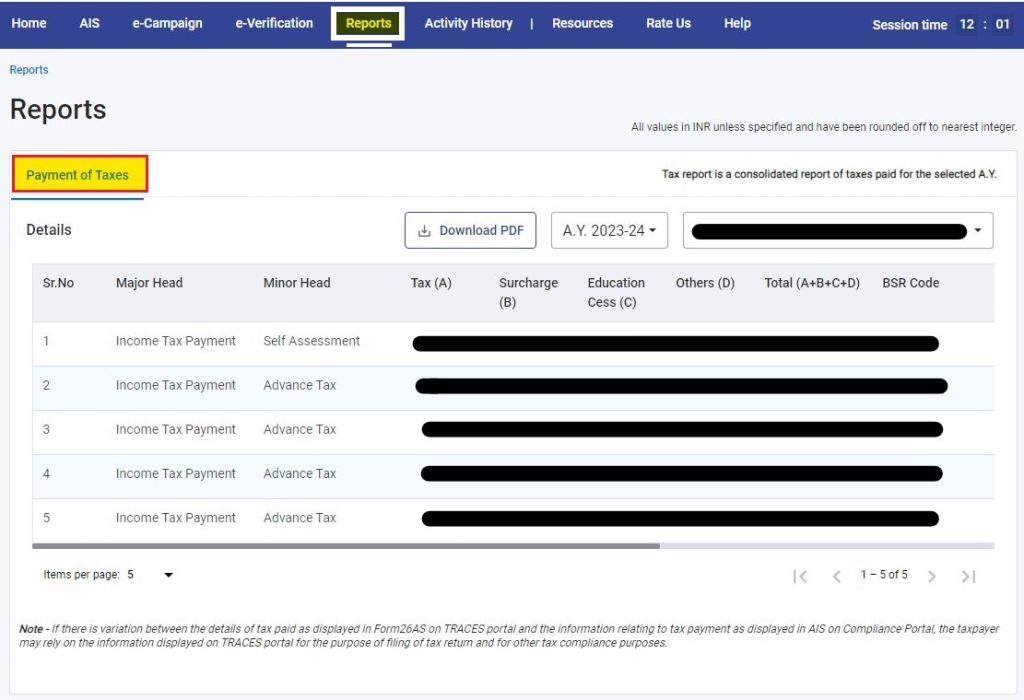This screenshot has height=700, width=1024.
Task: Open the Resources menu
Action: pyautogui.click(x=582, y=23)
